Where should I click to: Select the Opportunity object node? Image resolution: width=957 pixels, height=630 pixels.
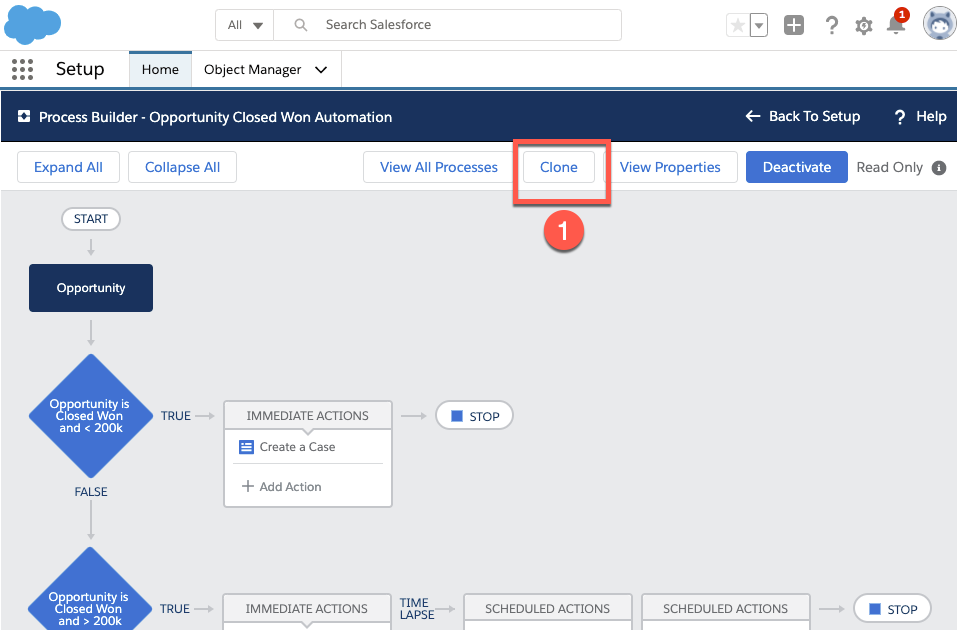91,288
